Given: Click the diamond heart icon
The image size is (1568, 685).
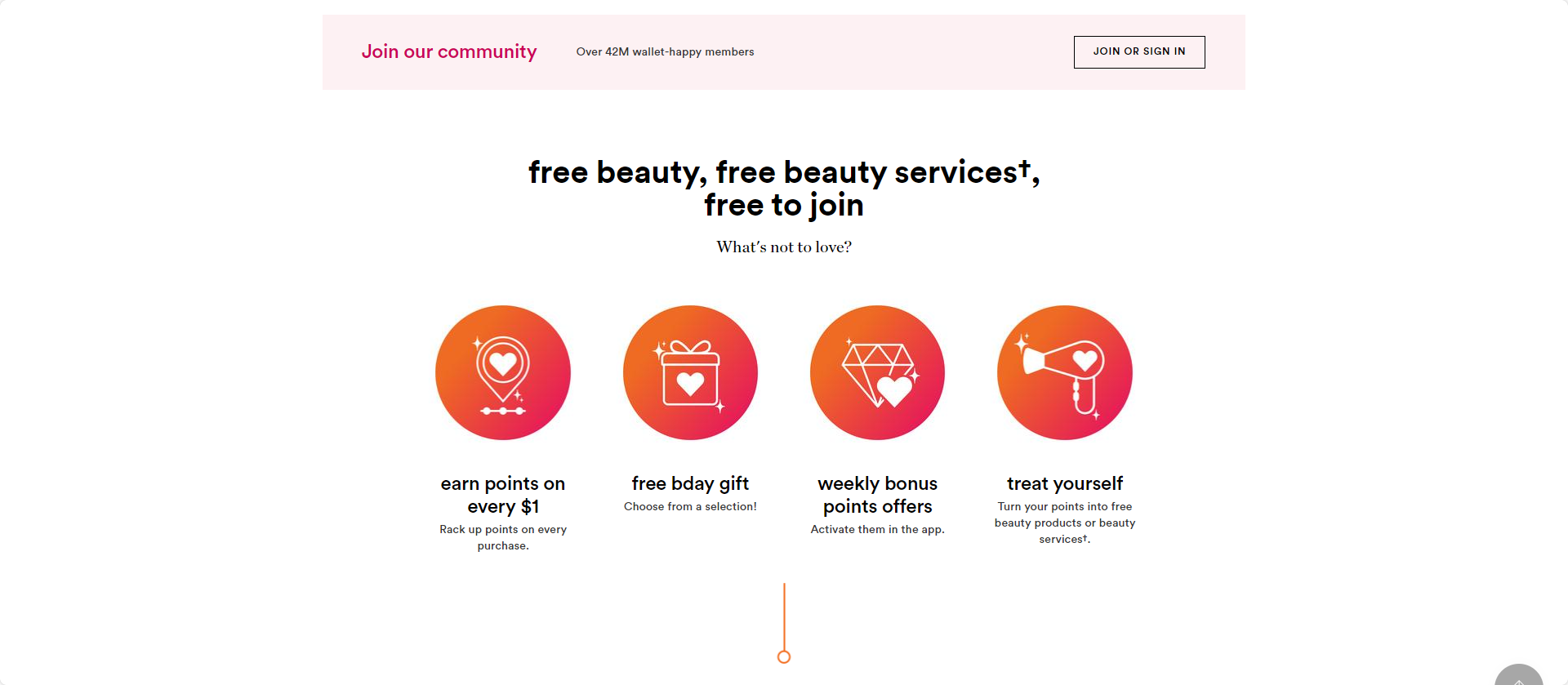Looking at the screenshot, I should pos(877,373).
